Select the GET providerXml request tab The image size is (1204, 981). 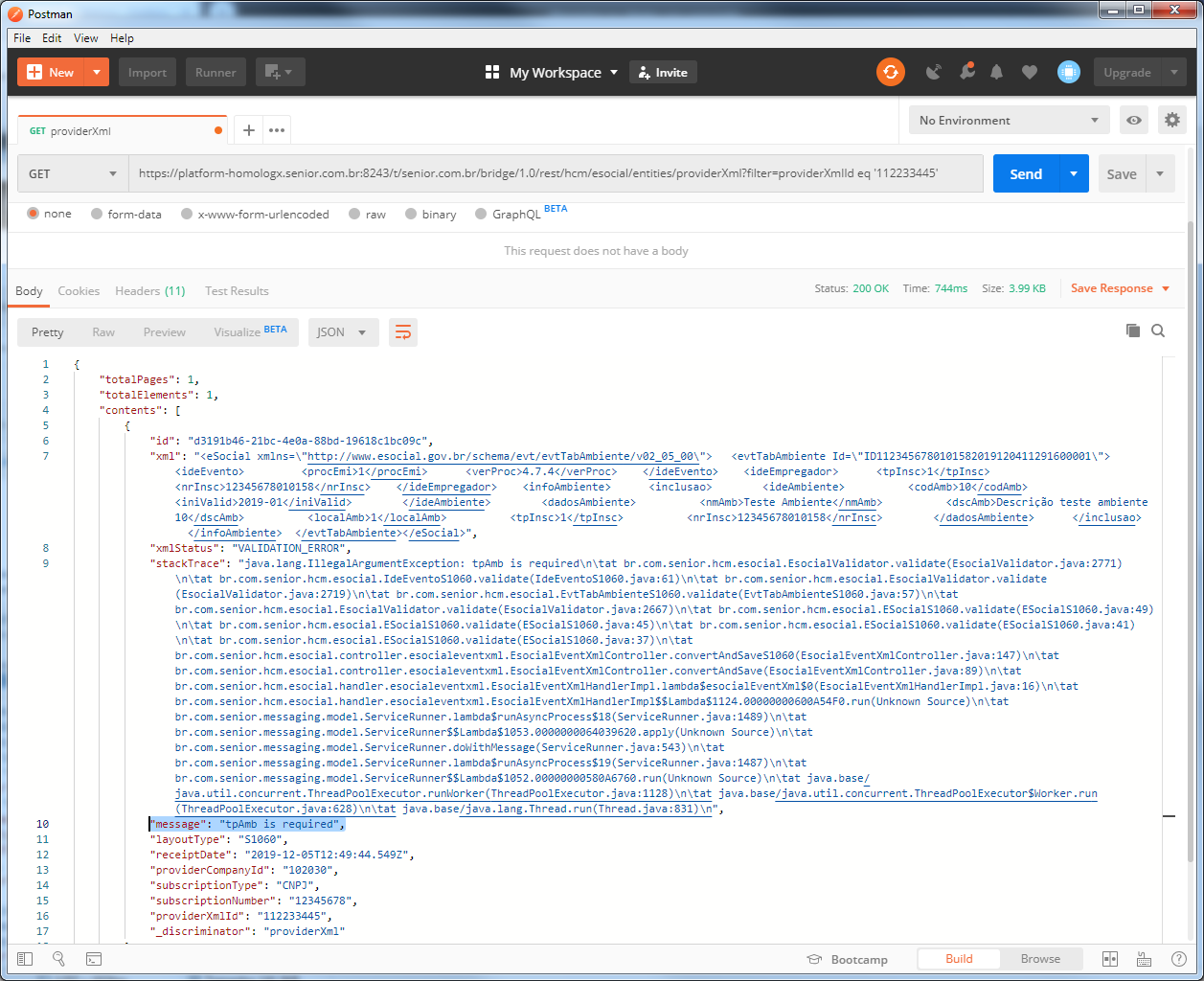pos(123,130)
